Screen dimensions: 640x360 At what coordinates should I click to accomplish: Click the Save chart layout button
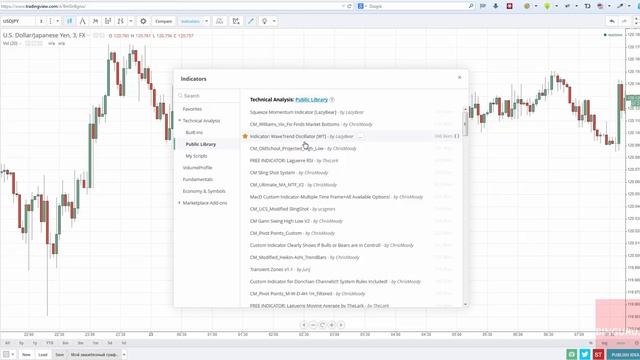pyautogui.click(x=60, y=355)
